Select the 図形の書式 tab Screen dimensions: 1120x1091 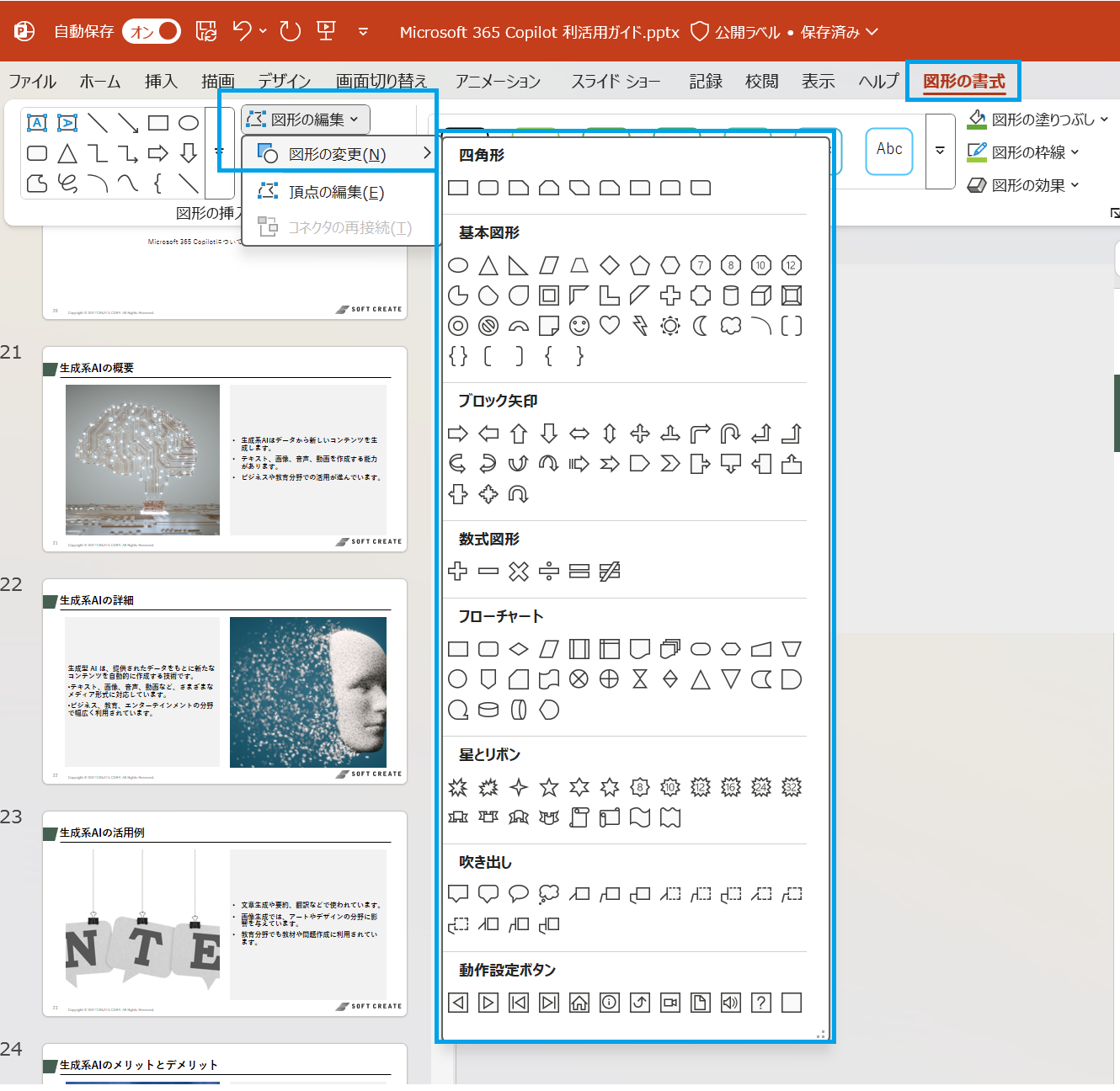tap(964, 82)
